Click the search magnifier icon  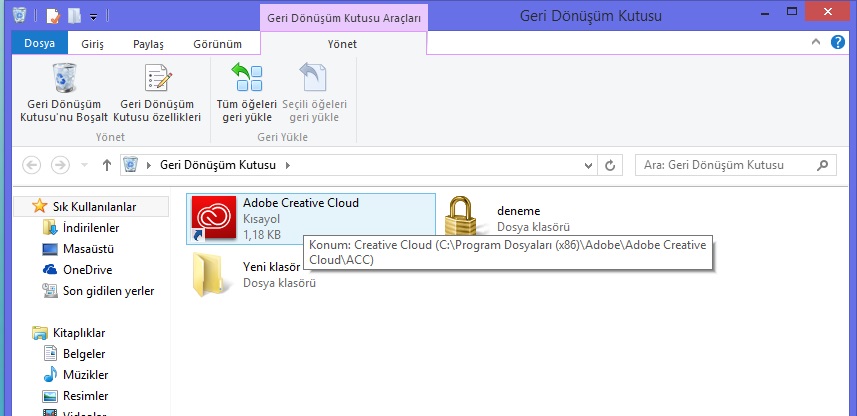[x=822, y=165]
